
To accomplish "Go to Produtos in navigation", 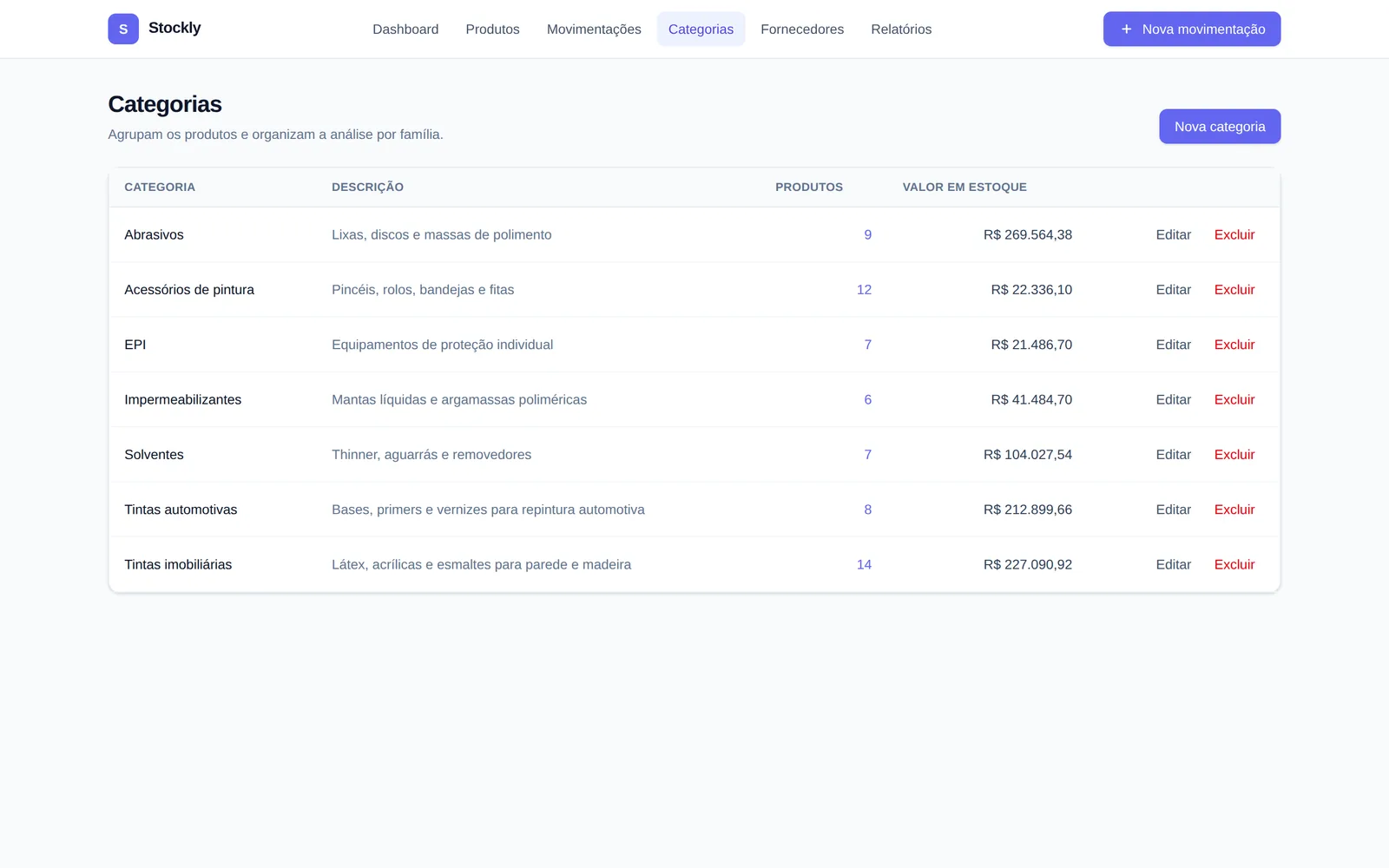I will pos(492,29).
